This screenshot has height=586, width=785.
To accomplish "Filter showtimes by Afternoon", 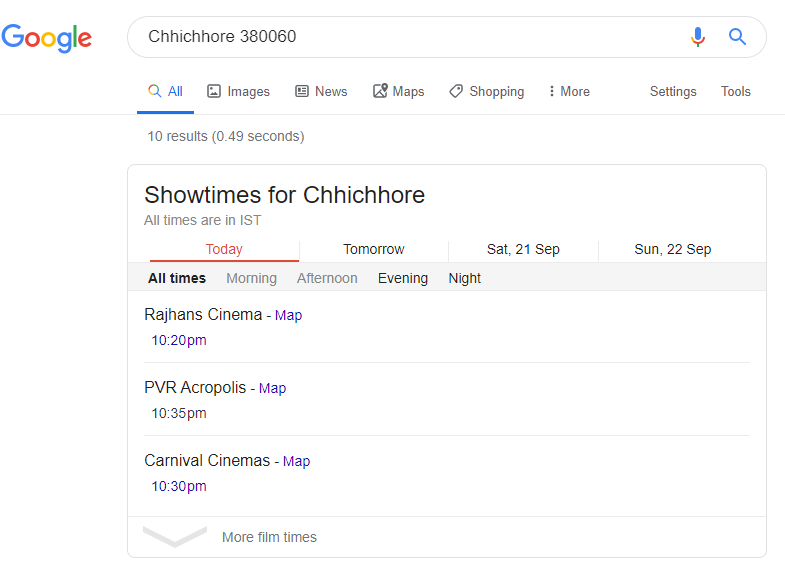I will (x=327, y=278).
